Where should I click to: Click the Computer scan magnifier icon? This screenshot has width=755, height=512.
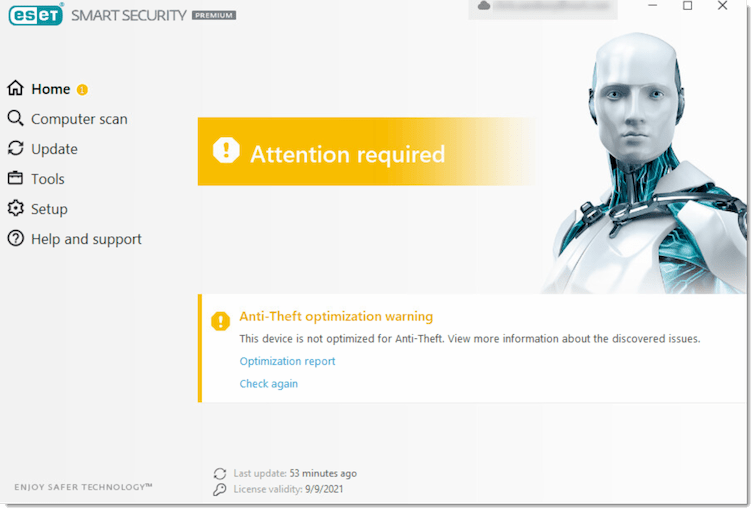(15, 118)
